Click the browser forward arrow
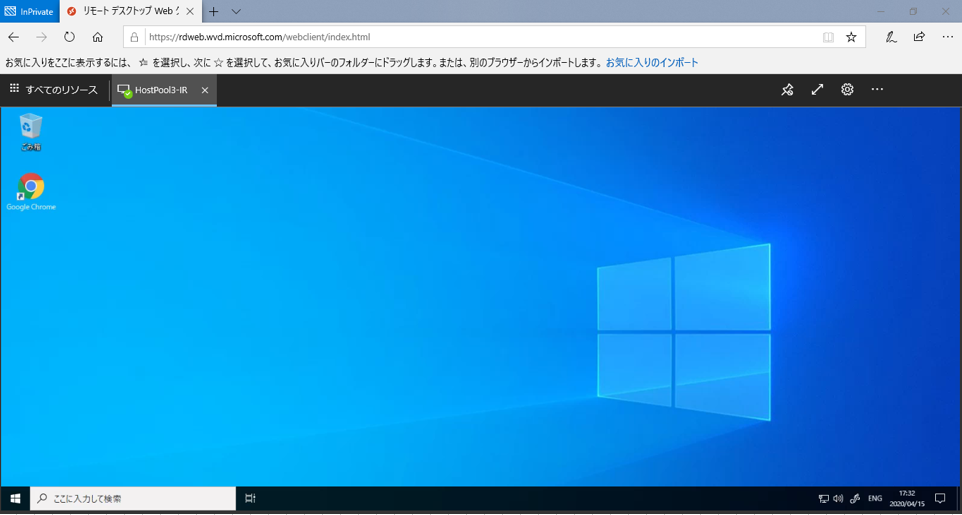This screenshot has width=962, height=515. click(x=42, y=37)
